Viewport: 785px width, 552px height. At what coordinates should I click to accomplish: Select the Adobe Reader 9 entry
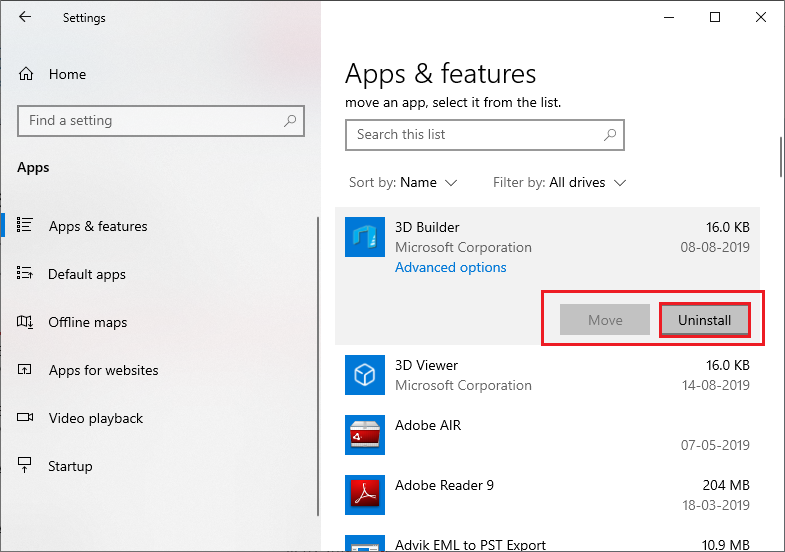click(547, 495)
